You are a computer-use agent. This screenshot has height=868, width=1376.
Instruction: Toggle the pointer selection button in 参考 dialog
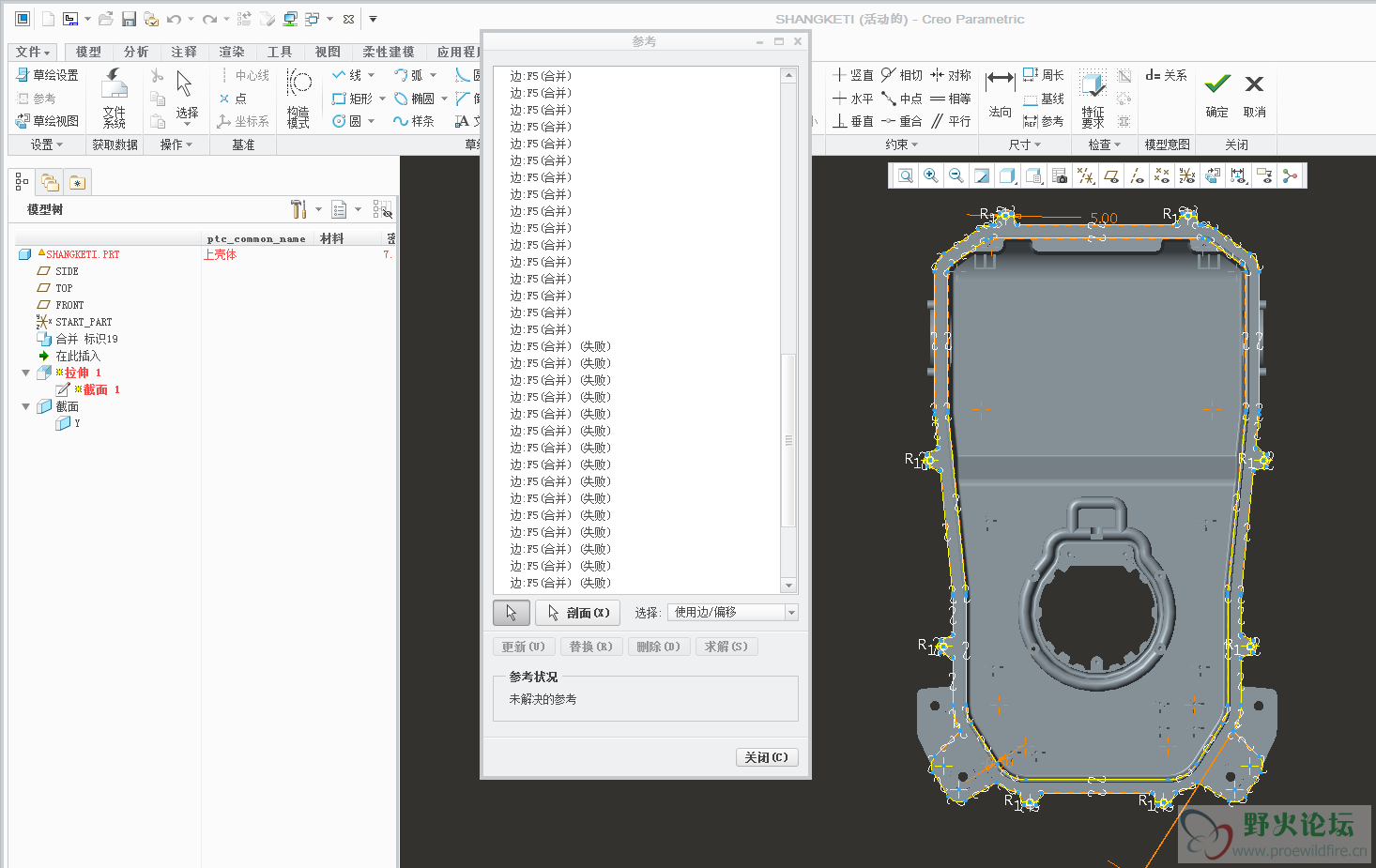512,613
